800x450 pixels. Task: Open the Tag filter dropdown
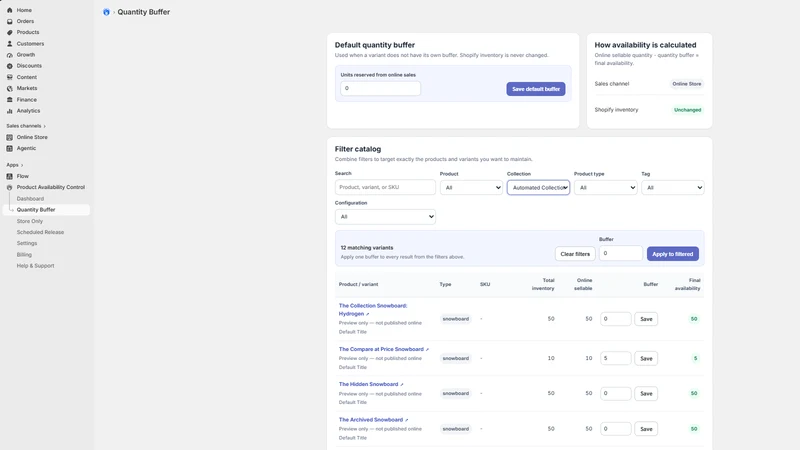tap(672, 188)
